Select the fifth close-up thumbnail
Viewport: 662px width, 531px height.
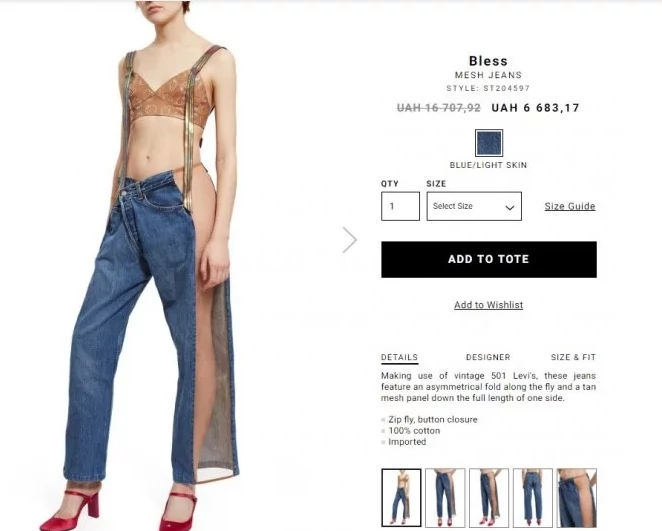[576, 498]
